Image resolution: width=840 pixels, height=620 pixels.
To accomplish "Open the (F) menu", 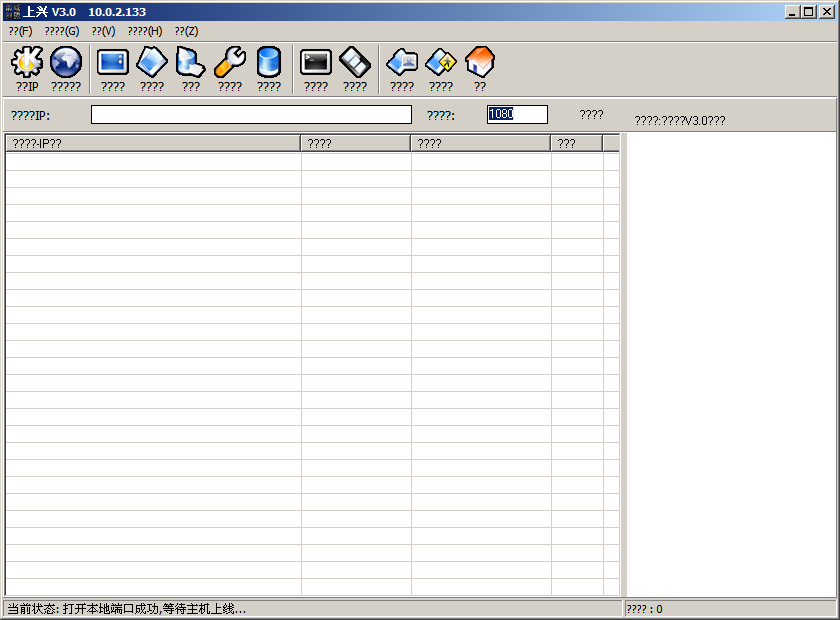I will pyautogui.click(x=20, y=31).
